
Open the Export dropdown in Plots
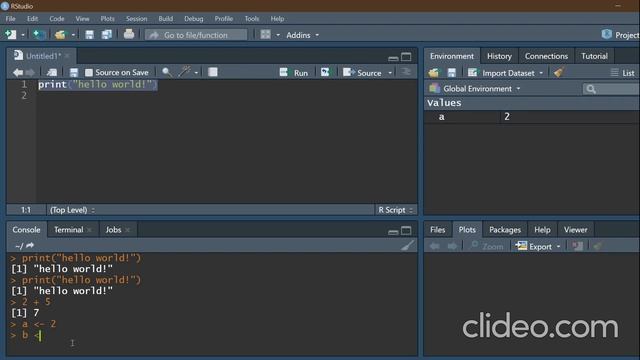(x=538, y=246)
